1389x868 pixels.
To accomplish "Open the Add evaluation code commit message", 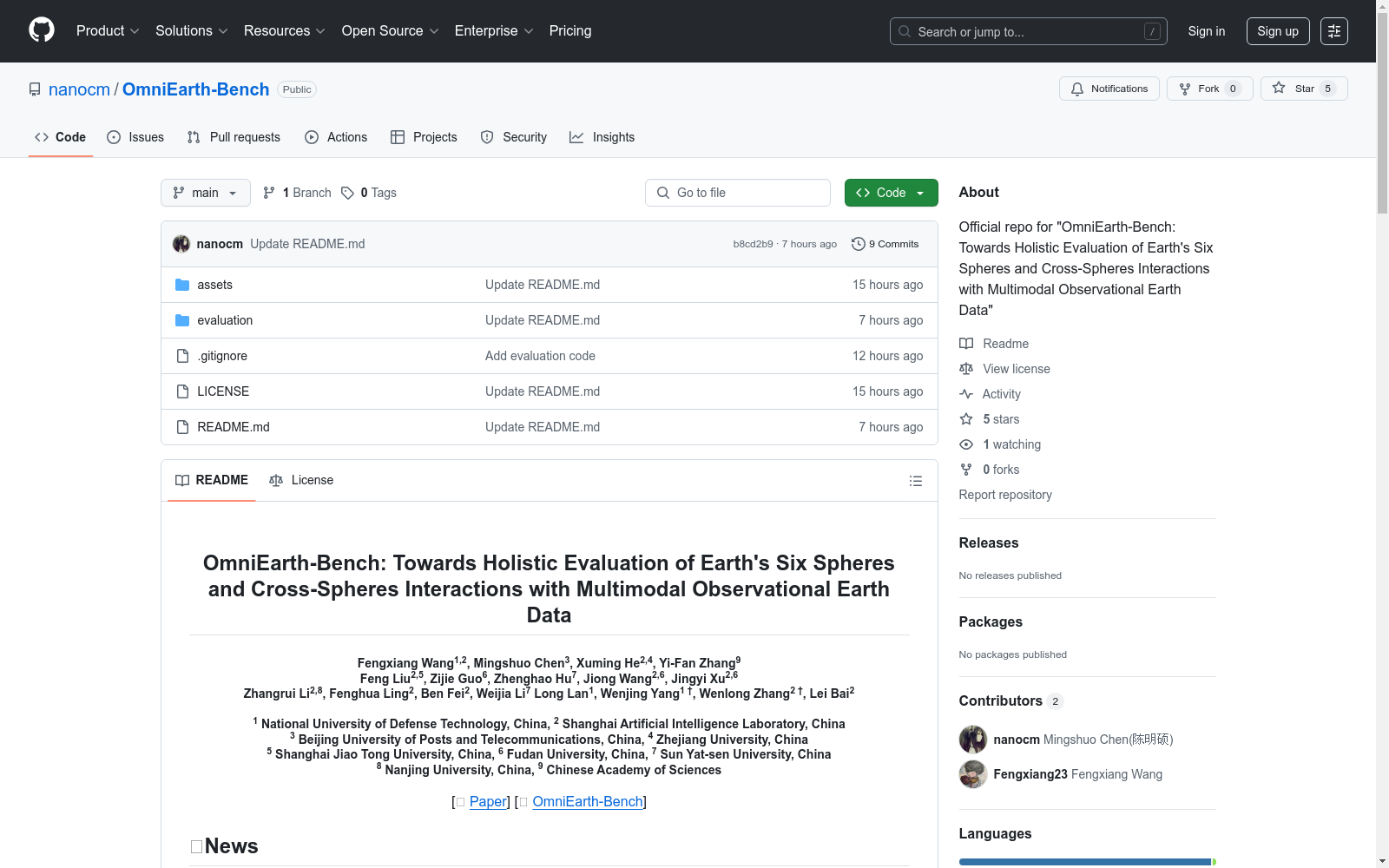I will (x=540, y=356).
